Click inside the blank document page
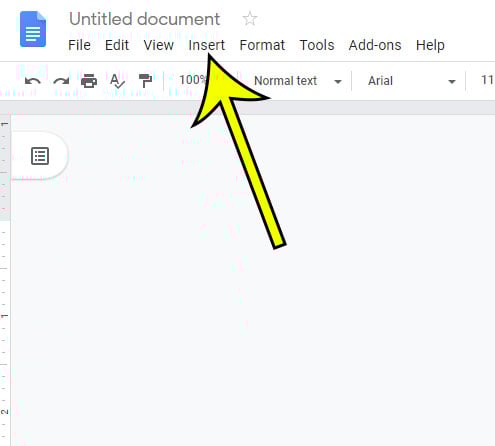 [x=253, y=280]
